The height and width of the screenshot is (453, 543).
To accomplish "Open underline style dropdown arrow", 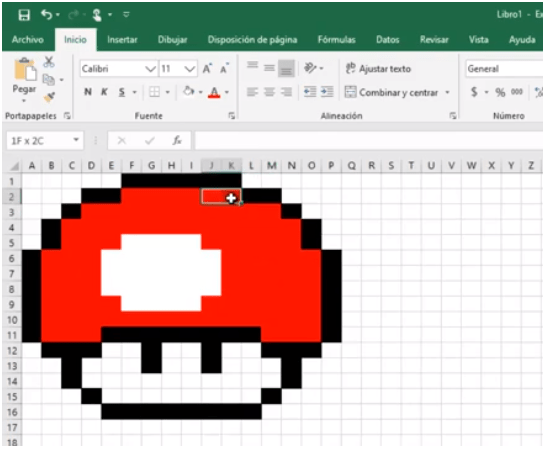I will click(x=134, y=92).
